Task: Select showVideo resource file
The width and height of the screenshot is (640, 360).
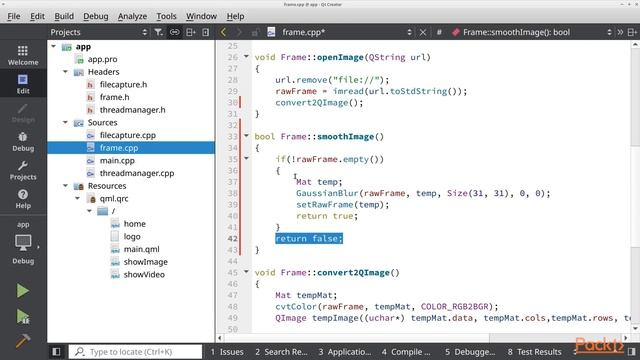Action: [x=144, y=274]
